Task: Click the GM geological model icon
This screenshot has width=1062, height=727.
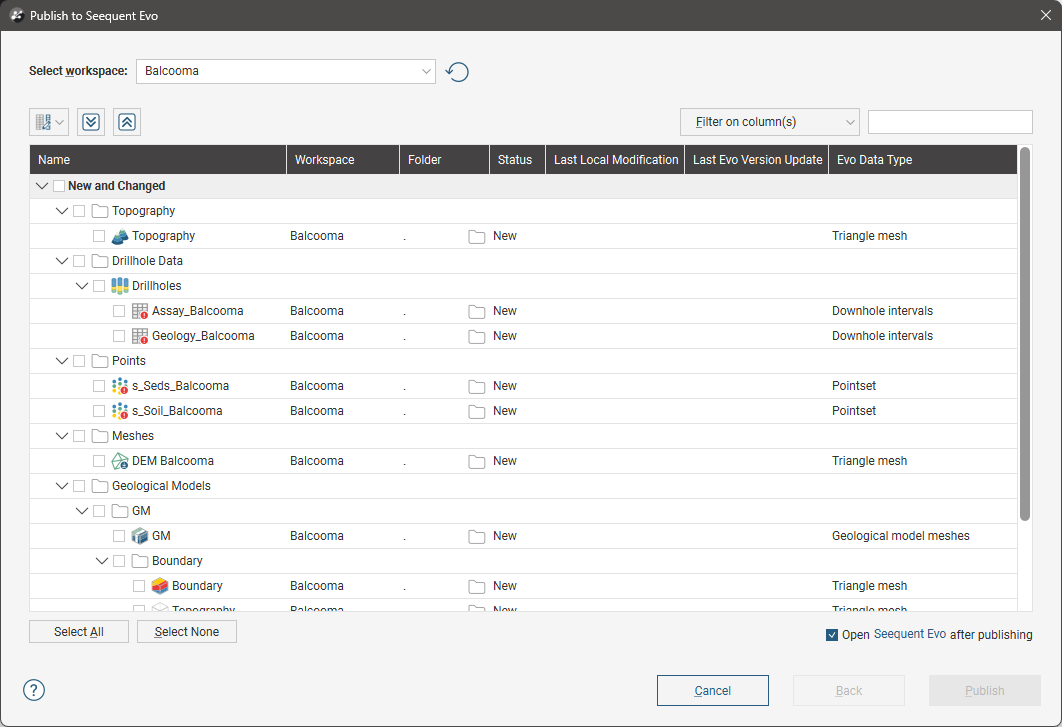Action: [140, 536]
